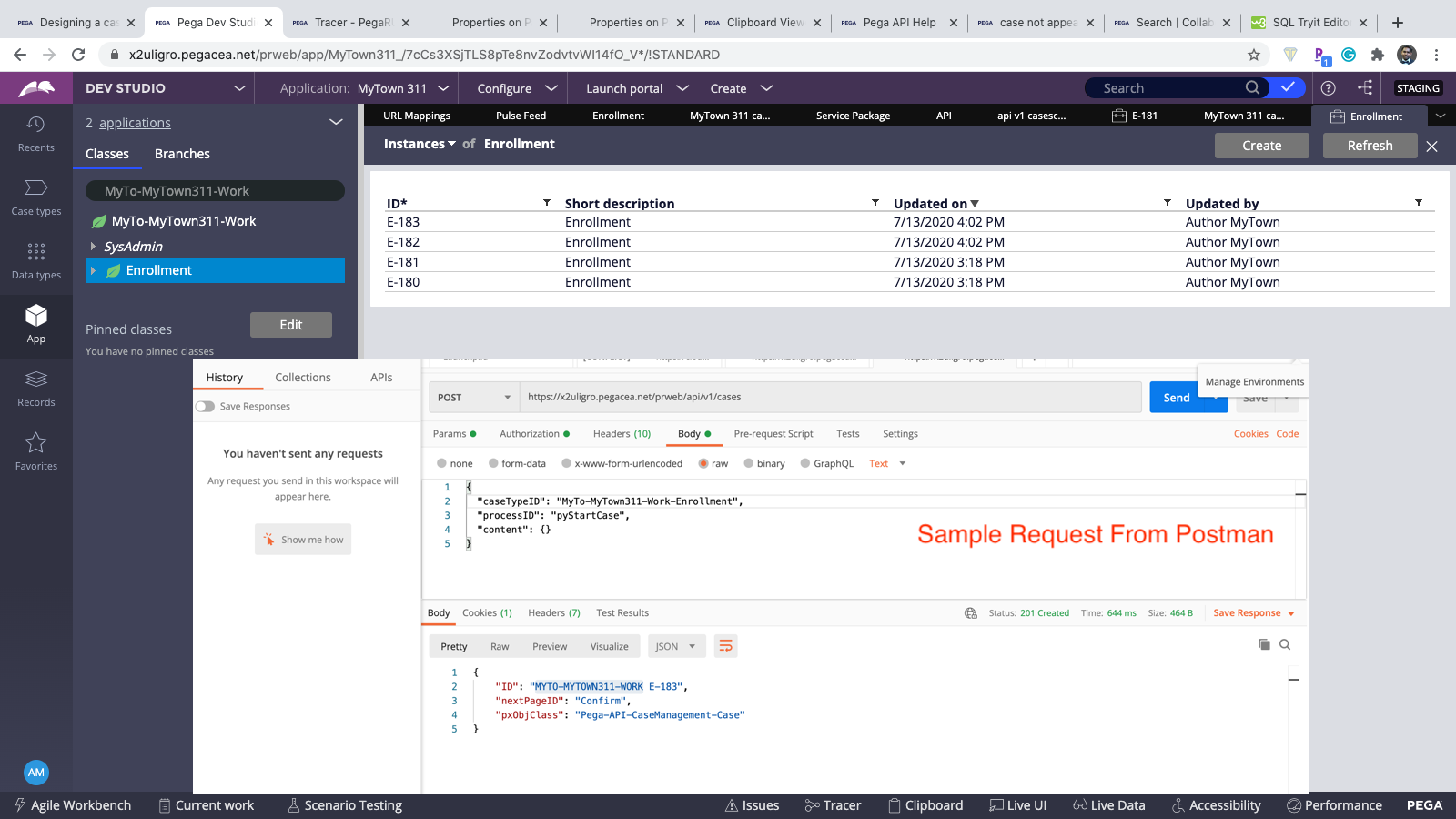The height and width of the screenshot is (819, 1456).
Task: Toggle the Save Responses switch
Action: (x=204, y=406)
